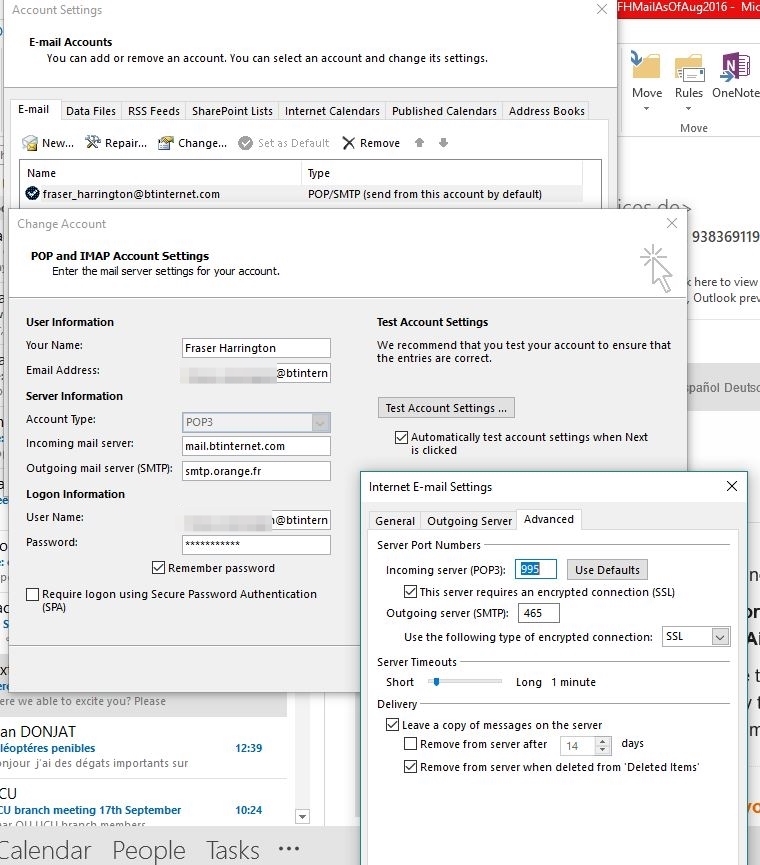This screenshot has height=865, width=760.
Task: Switch to the Outgoing Server tab
Action: 469,521
